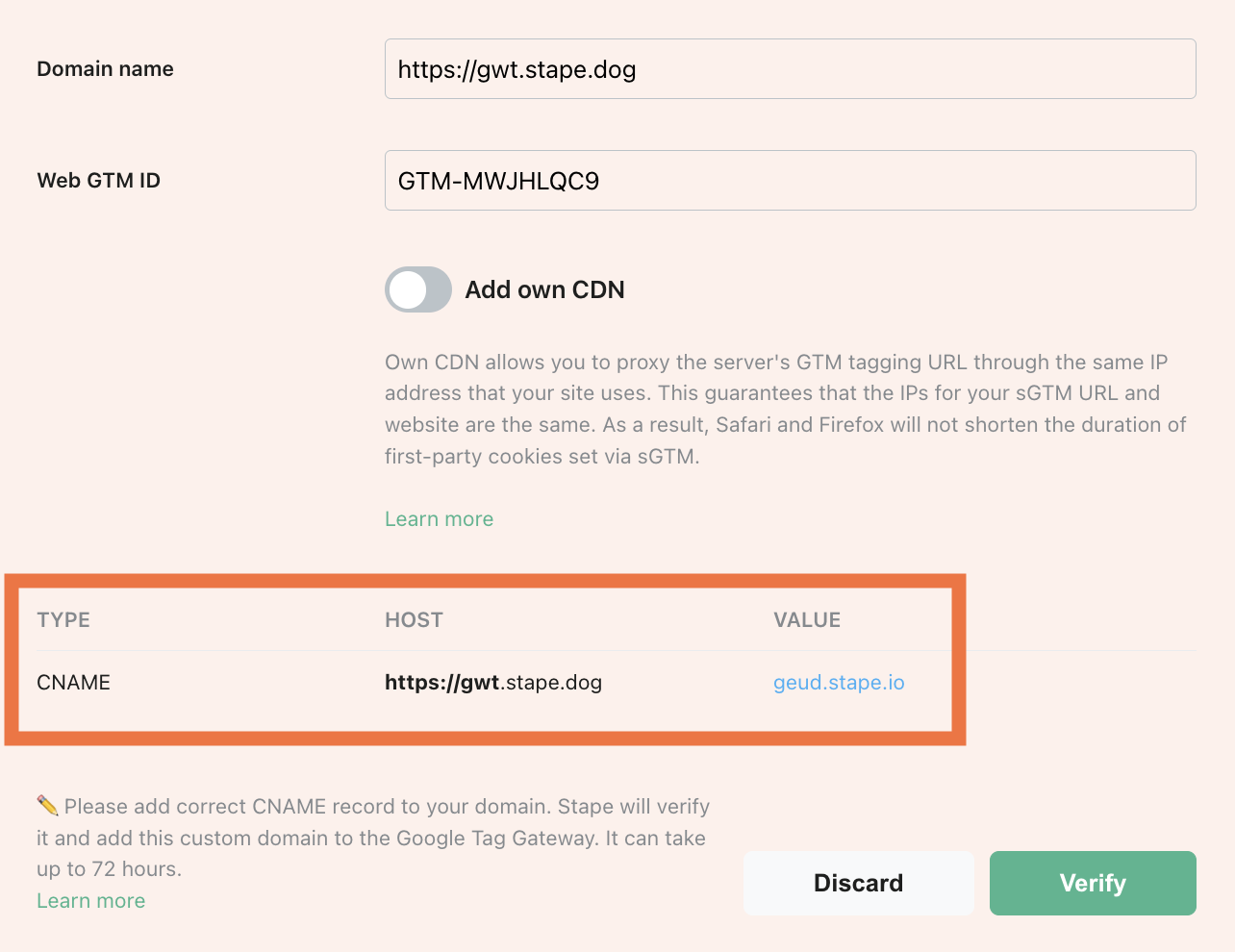
Task: Click the geud.stape.io value link
Action: 839,683
